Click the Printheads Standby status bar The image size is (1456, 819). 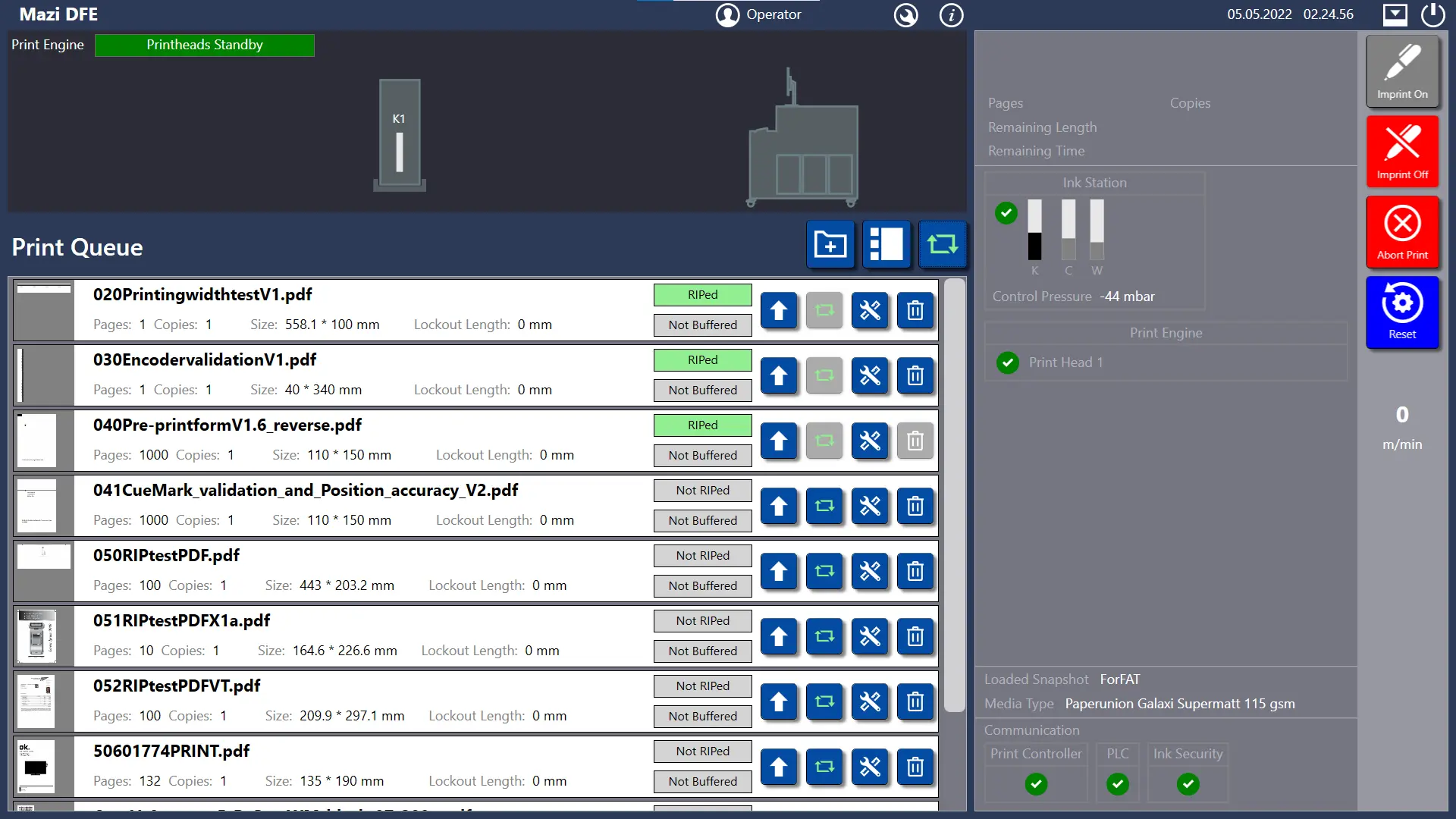pyautogui.click(x=205, y=45)
